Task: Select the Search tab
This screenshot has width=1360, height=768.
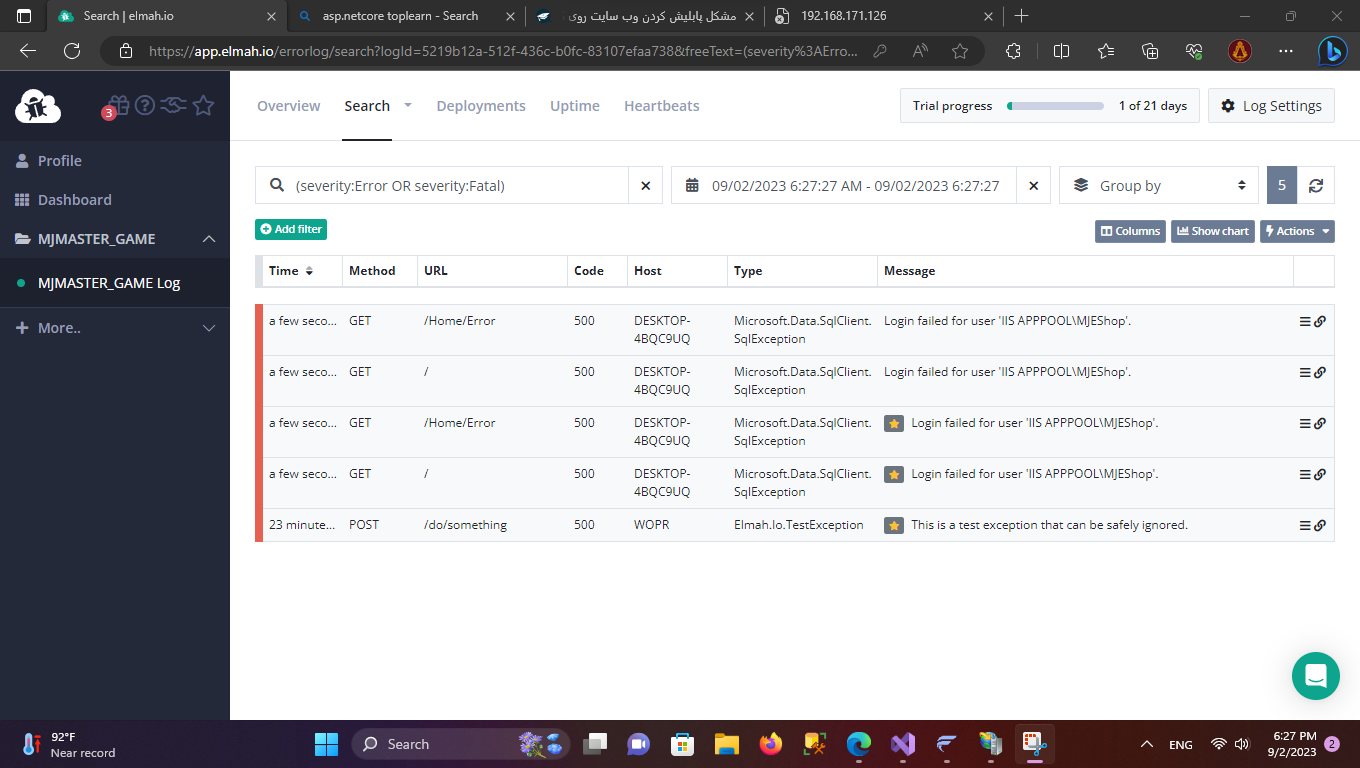Action: pos(367,106)
